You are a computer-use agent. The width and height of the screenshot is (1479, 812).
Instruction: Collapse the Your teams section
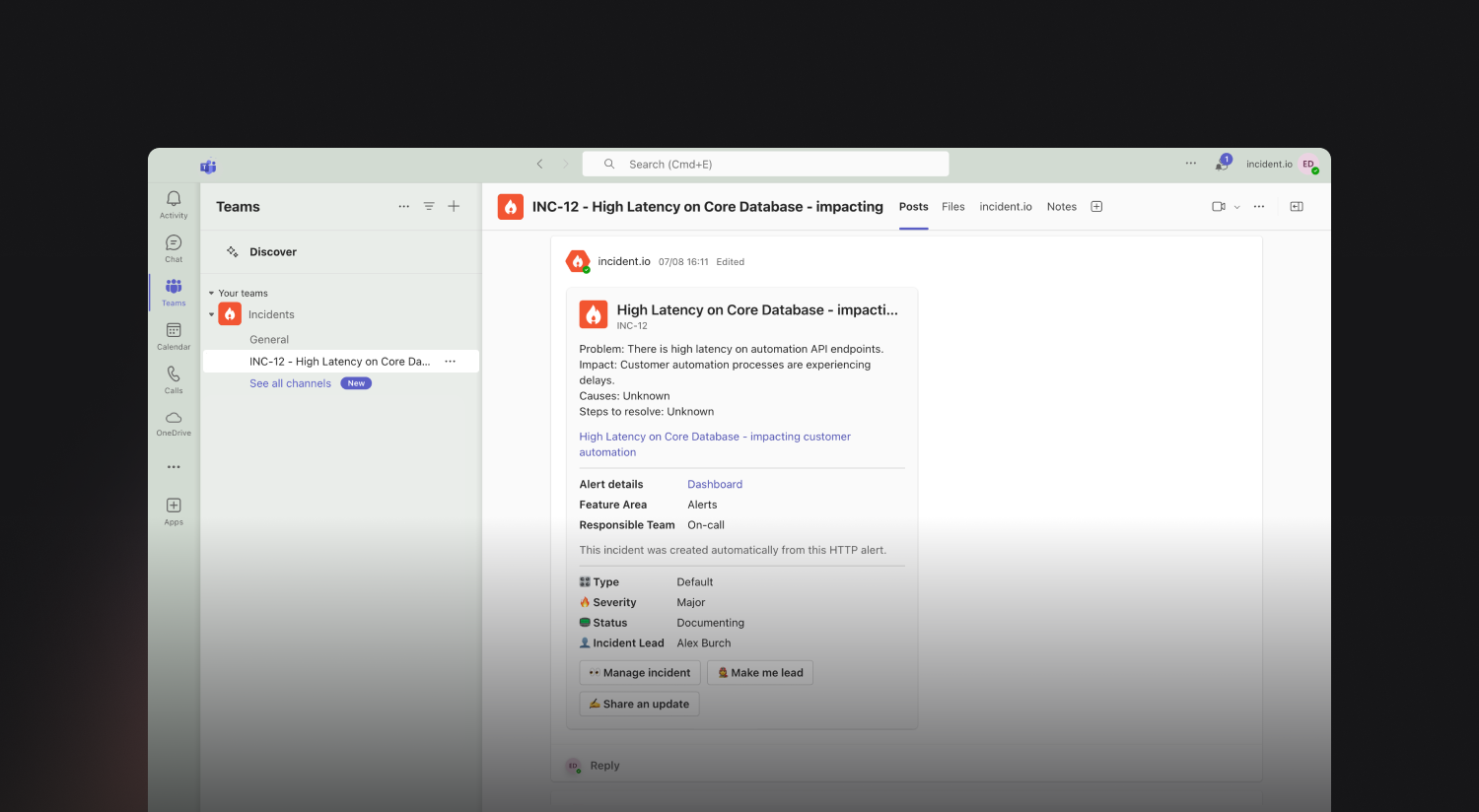pos(211,294)
